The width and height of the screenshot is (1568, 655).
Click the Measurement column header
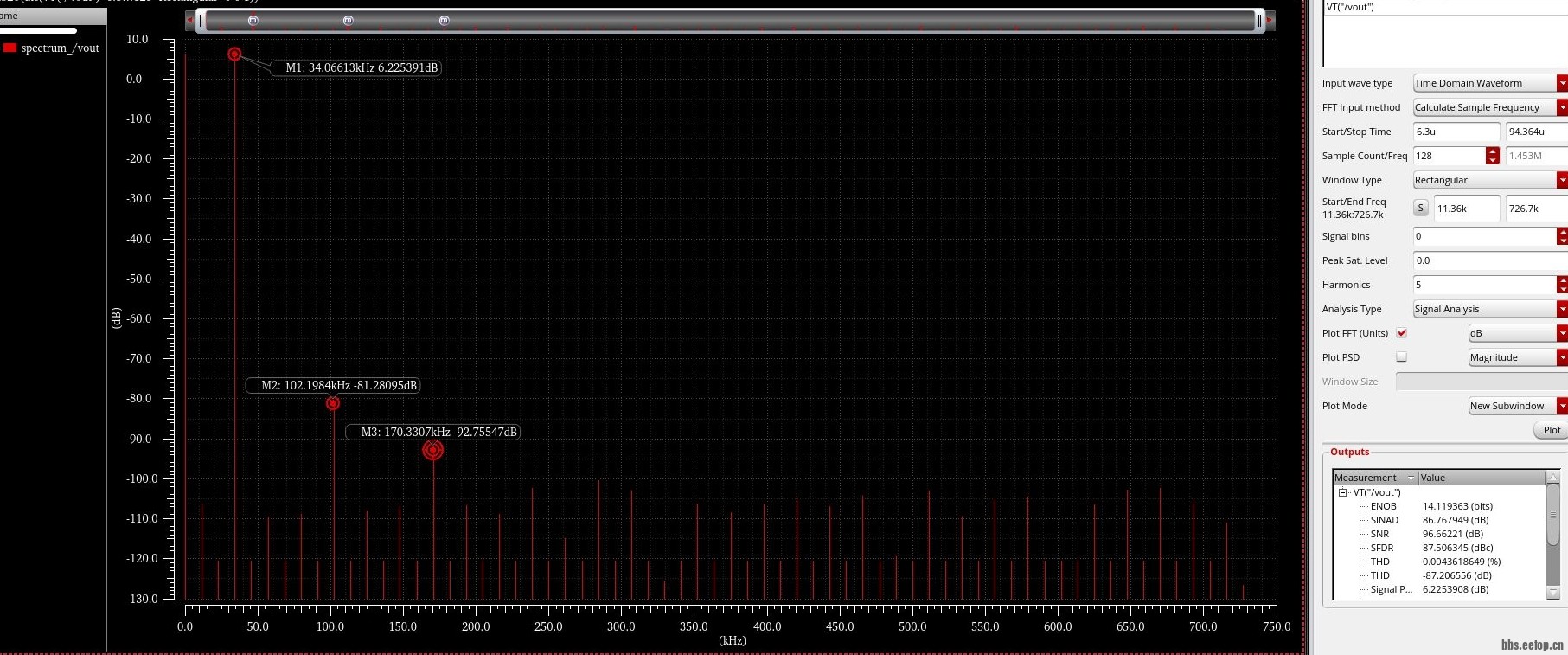pos(1366,478)
